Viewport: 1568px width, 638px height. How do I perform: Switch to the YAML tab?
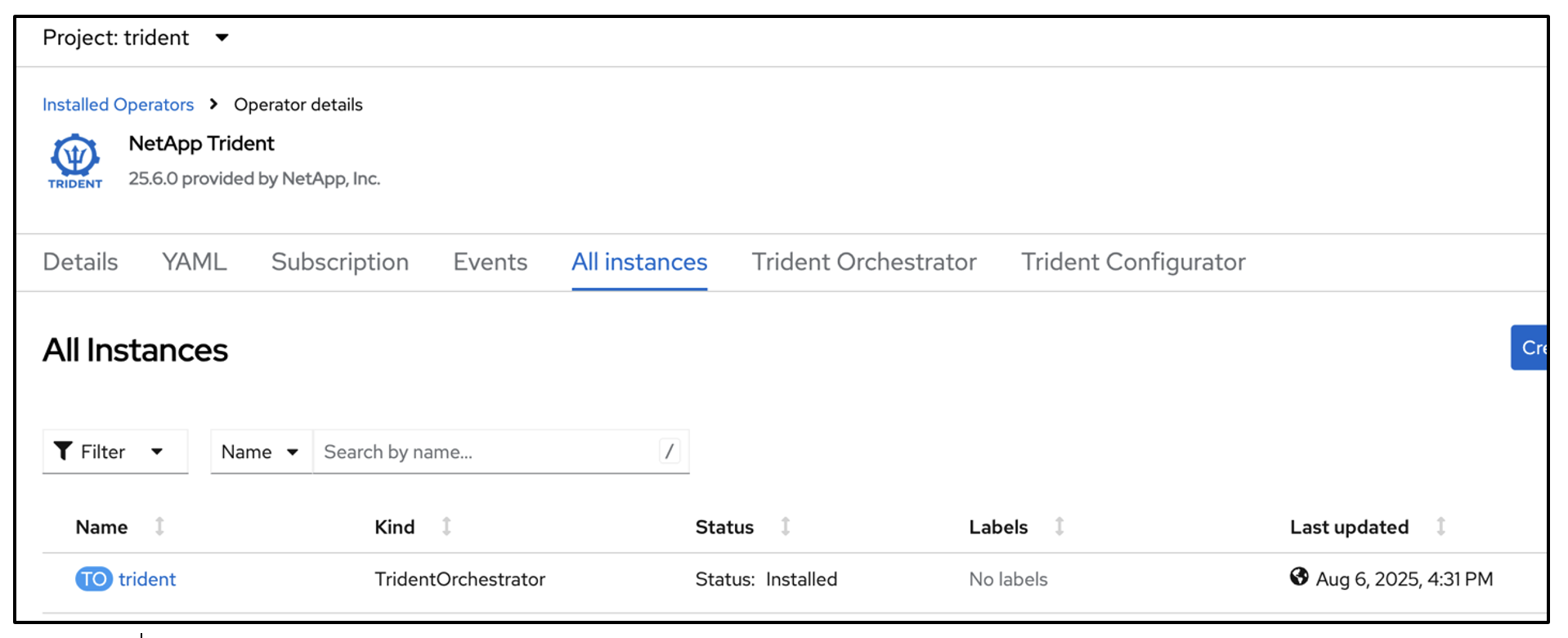pyautogui.click(x=193, y=262)
